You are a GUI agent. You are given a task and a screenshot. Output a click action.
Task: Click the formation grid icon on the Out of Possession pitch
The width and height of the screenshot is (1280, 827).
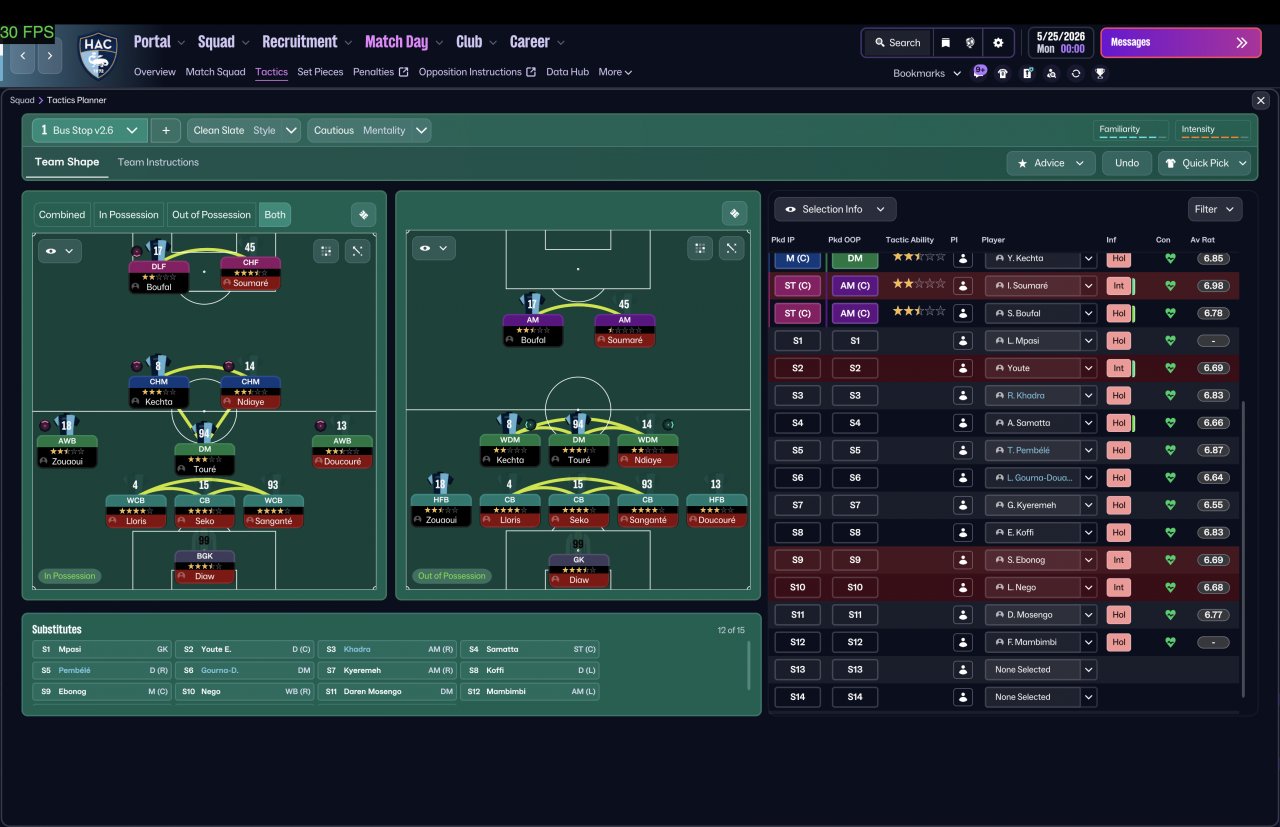coord(700,248)
